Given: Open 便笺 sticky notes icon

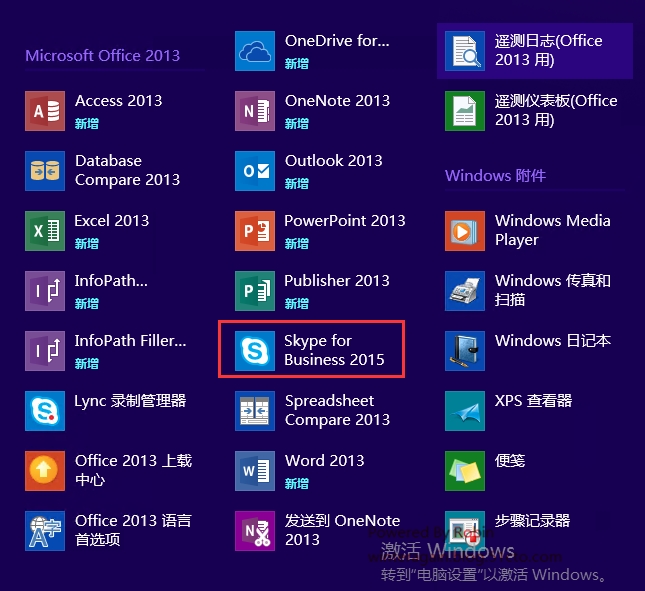Looking at the screenshot, I should (x=465, y=471).
